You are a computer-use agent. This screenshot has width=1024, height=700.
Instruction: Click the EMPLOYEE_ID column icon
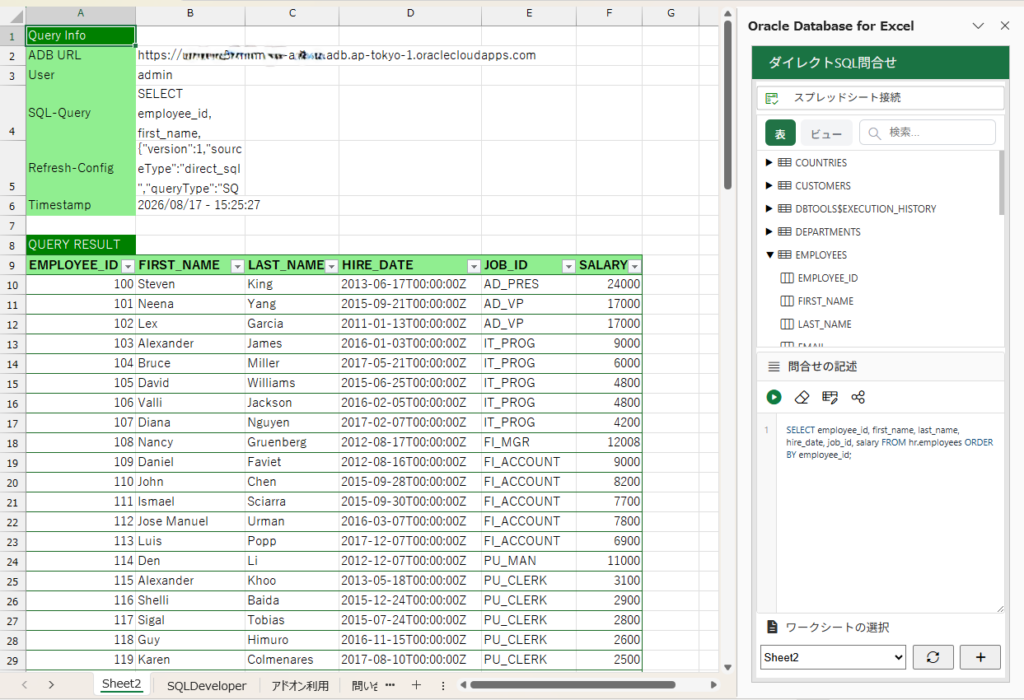[x=787, y=278]
